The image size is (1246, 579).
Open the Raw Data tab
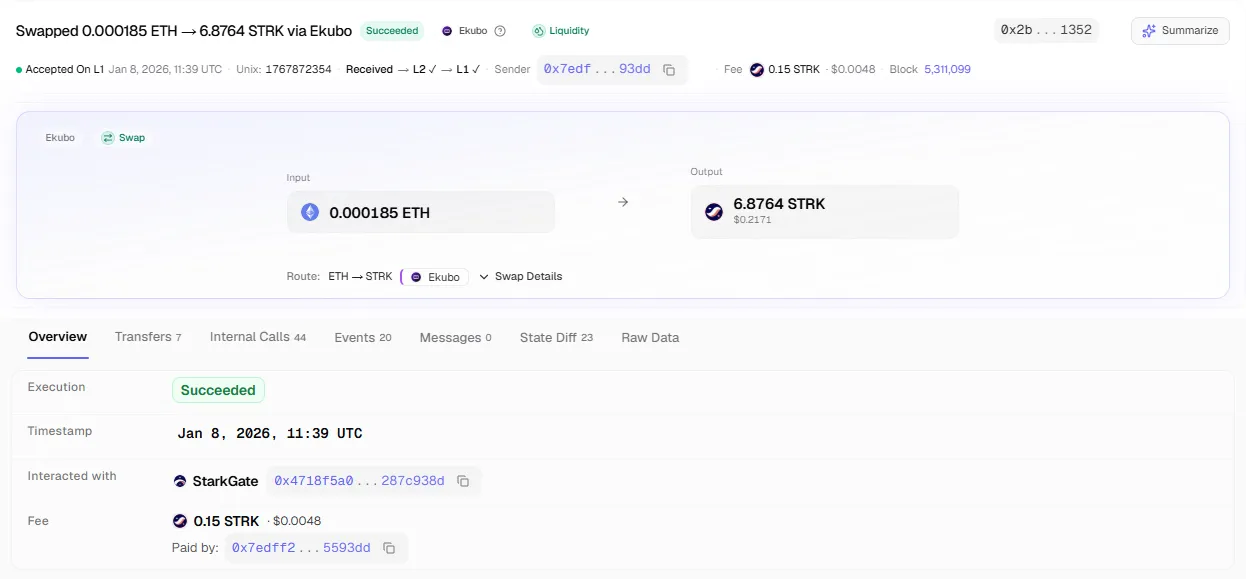point(650,337)
